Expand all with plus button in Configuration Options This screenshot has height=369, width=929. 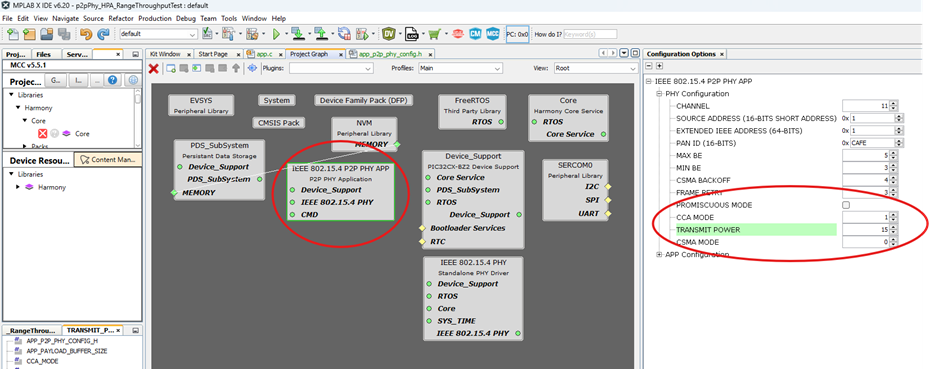(x=659, y=66)
